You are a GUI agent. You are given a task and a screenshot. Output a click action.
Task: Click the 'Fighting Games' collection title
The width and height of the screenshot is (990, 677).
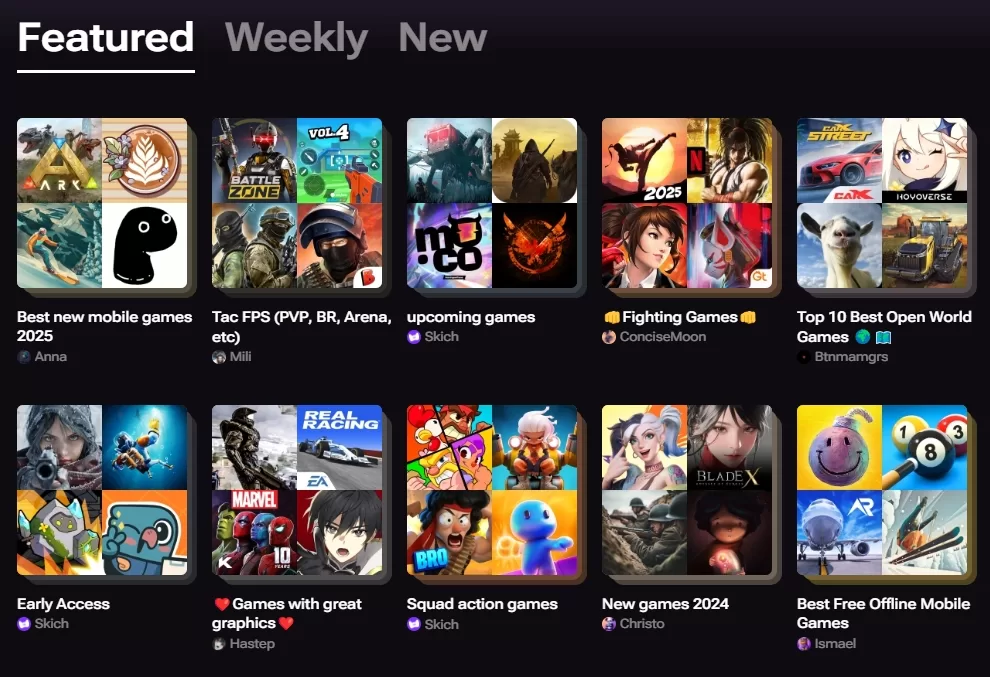[680, 317]
